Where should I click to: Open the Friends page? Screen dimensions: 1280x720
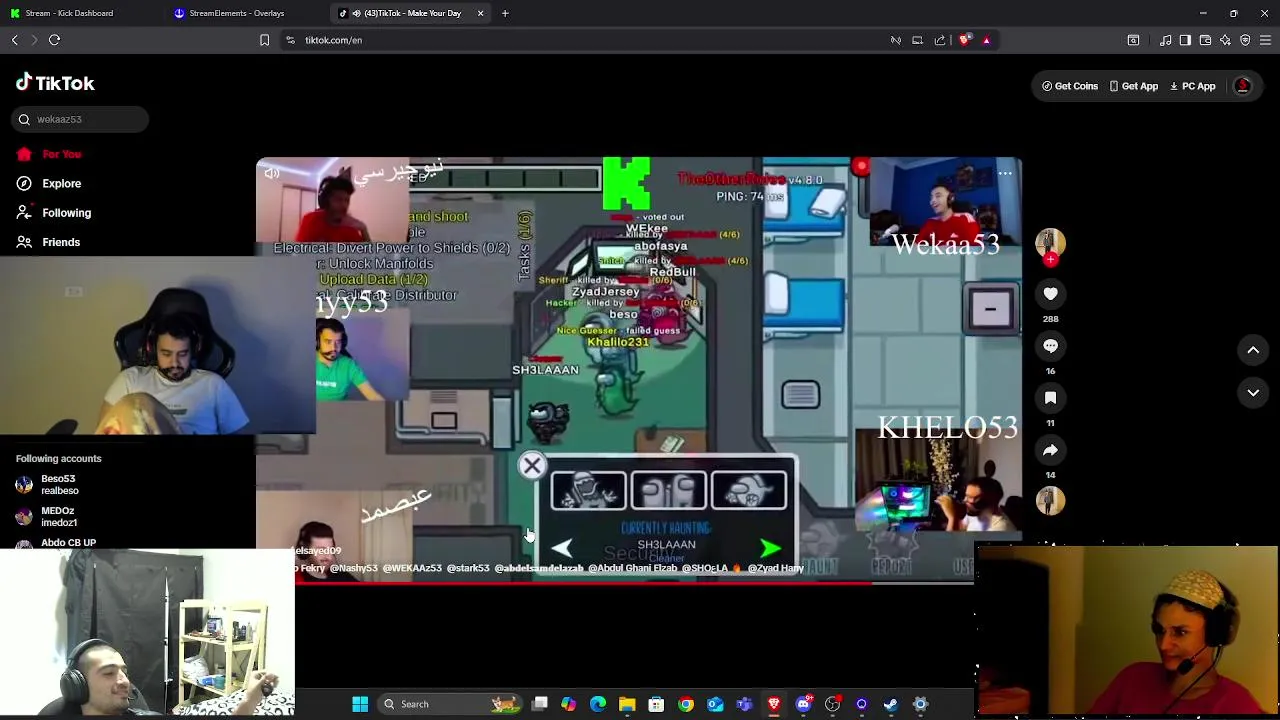(48, 242)
